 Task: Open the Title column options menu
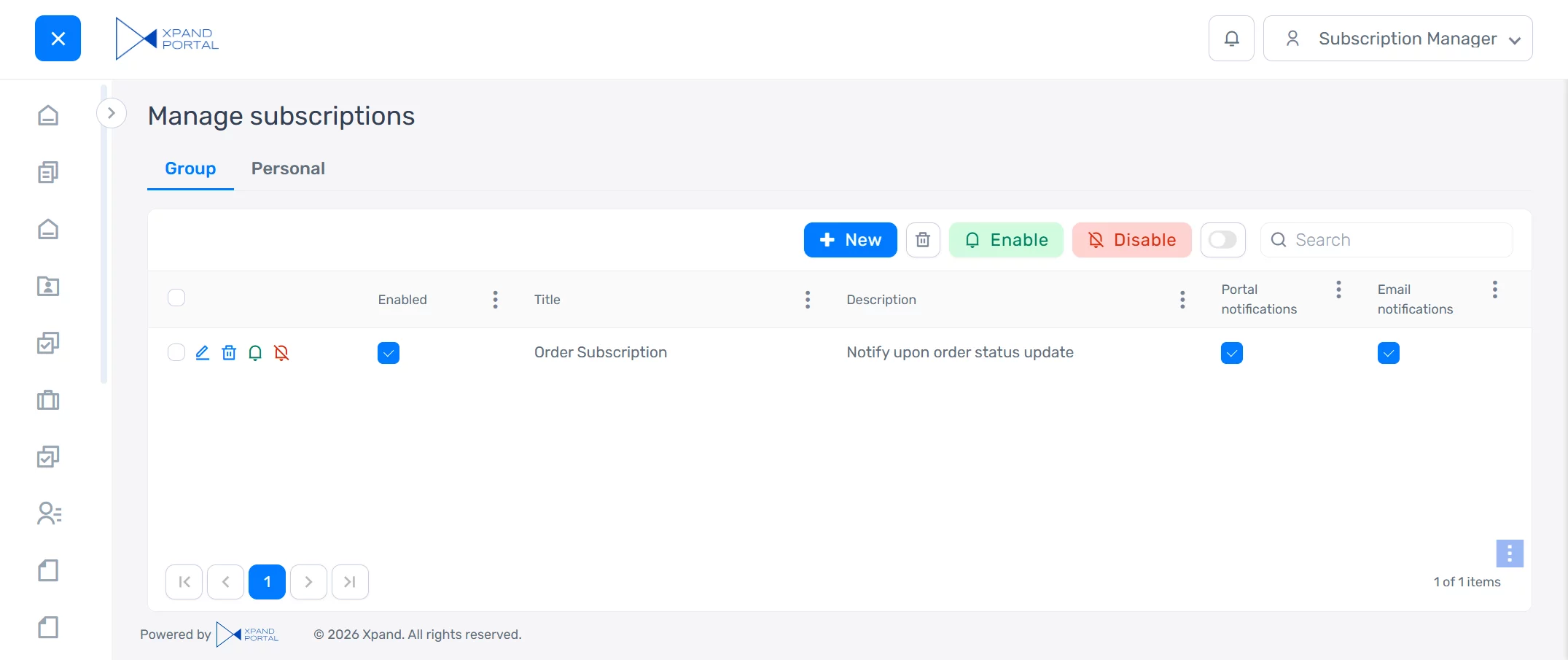coord(808,300)
